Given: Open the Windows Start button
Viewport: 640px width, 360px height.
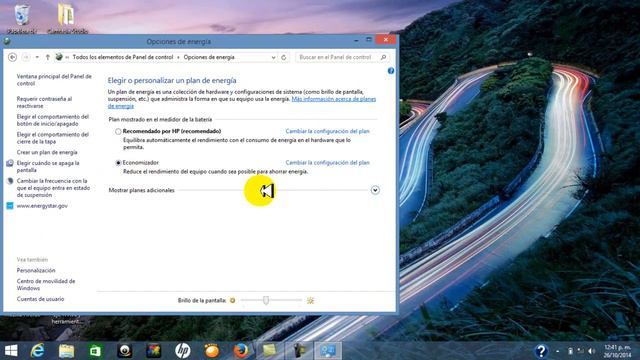Looking at the screenshot, I should click(11, 351).
